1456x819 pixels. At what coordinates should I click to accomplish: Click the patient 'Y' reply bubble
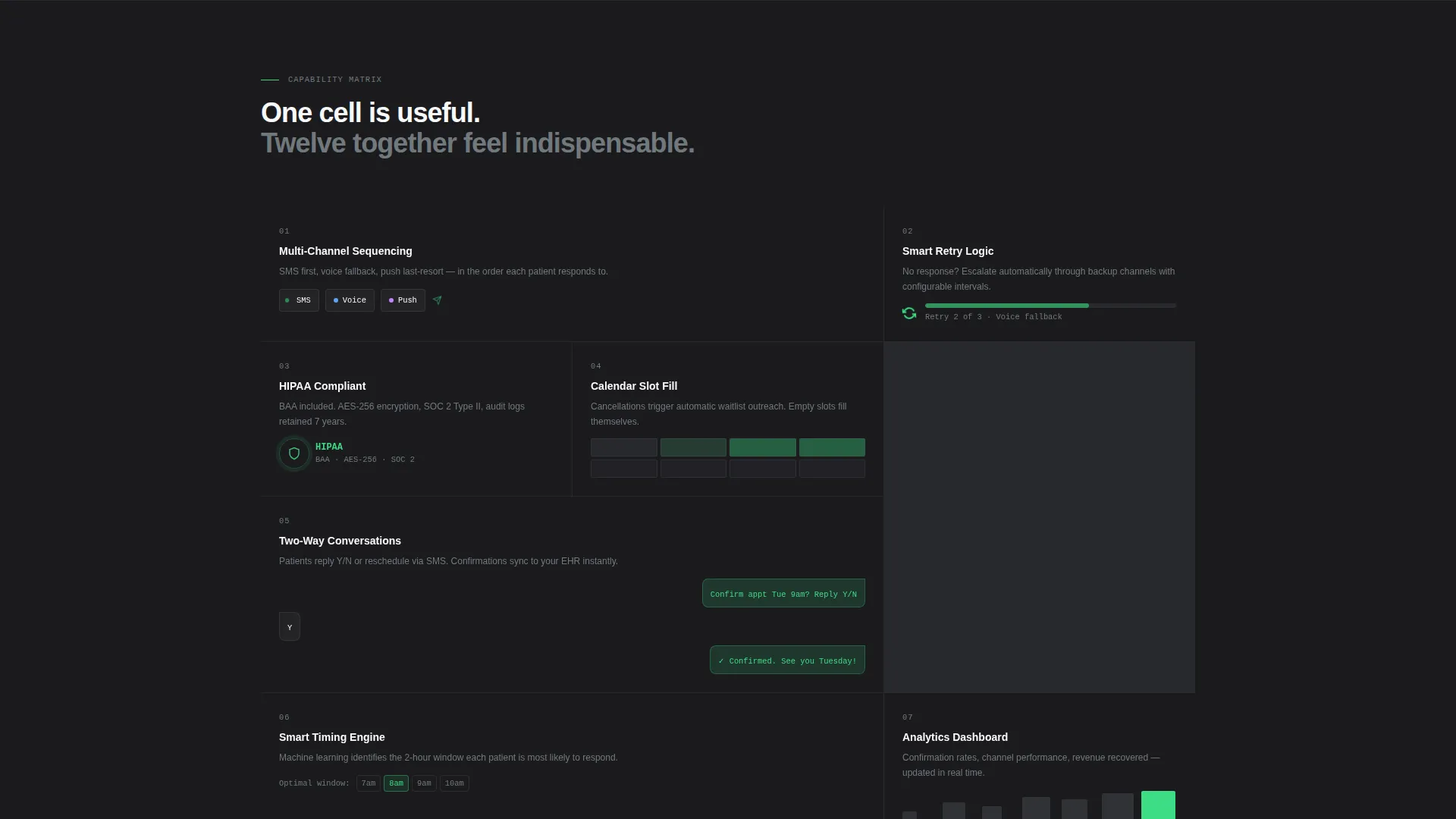(290, 626)
